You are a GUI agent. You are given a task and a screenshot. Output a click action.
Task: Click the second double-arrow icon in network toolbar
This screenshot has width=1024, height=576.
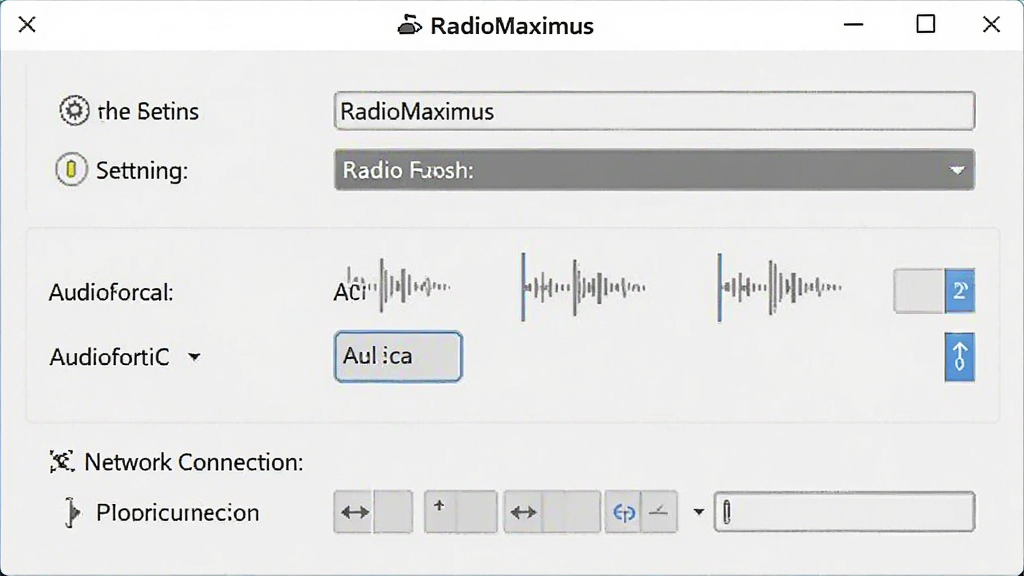coord(523,512)
